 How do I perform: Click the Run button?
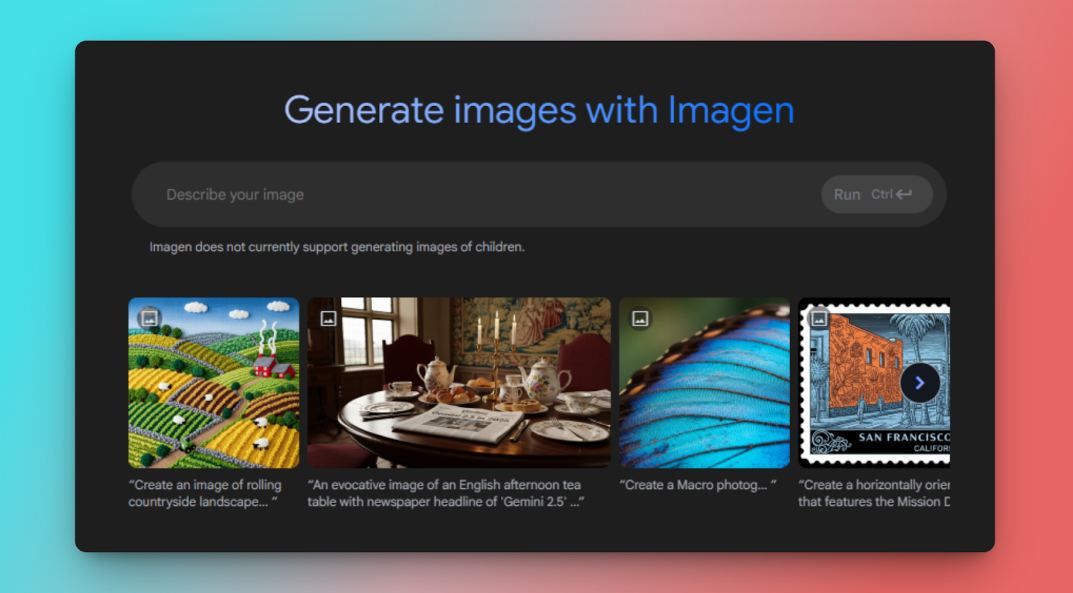click(x=877, y=194)
